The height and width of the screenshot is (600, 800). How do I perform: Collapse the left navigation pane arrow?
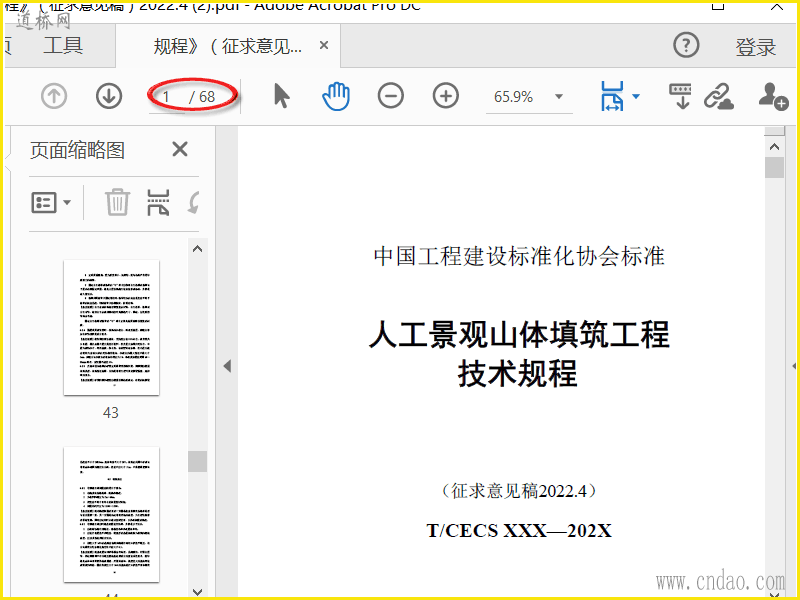click(x=227, y=366)
